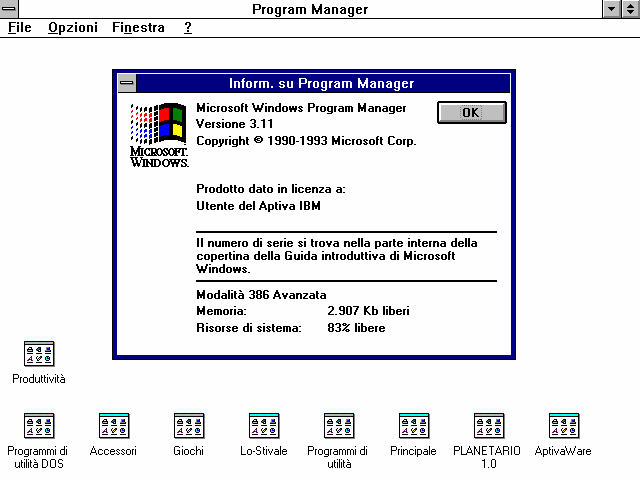This screenshot has height=480, width=640.
Task: Click the Microsoft Windows Program Manager heading
Action: tap(301, 108)
